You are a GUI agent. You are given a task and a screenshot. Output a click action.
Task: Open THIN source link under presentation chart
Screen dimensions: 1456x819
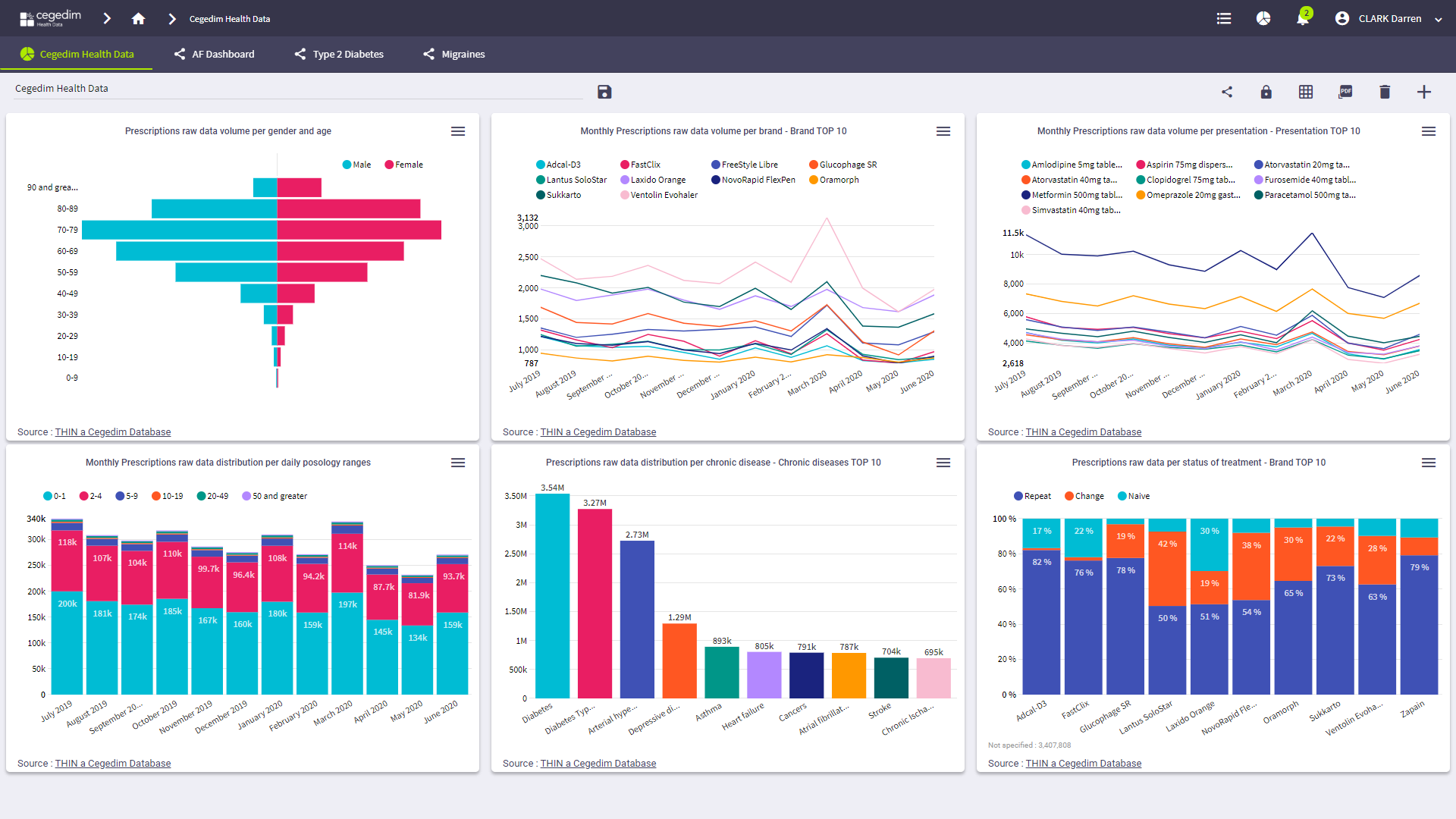[1084, 432]
